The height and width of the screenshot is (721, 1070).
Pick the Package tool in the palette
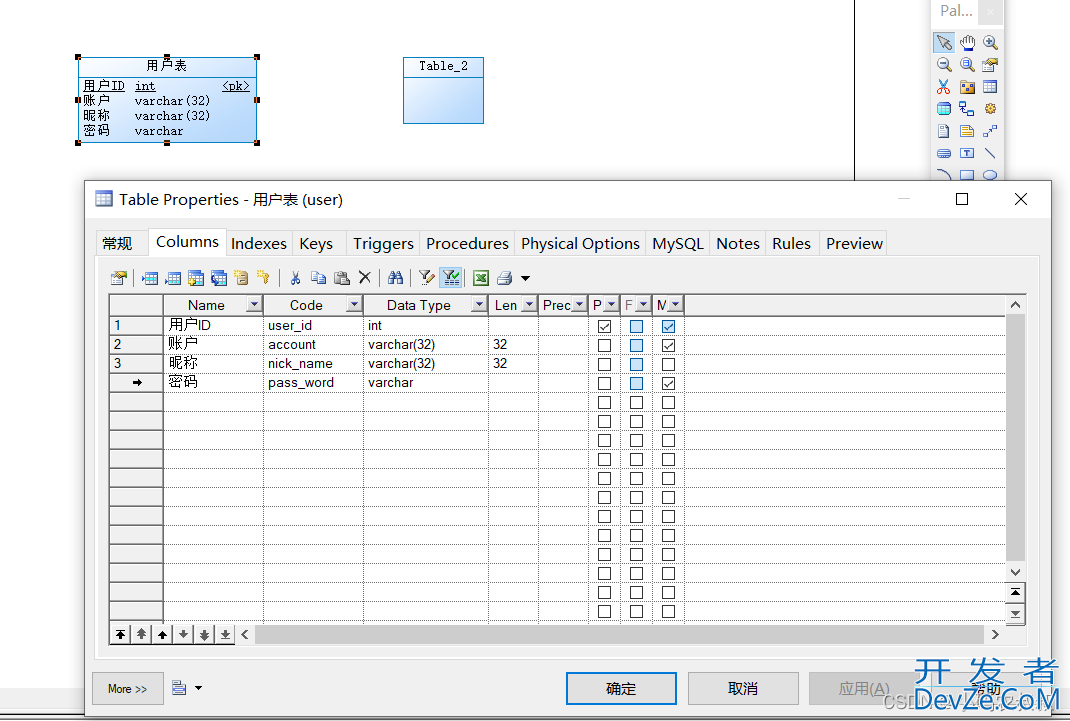(x=967, y=87)
